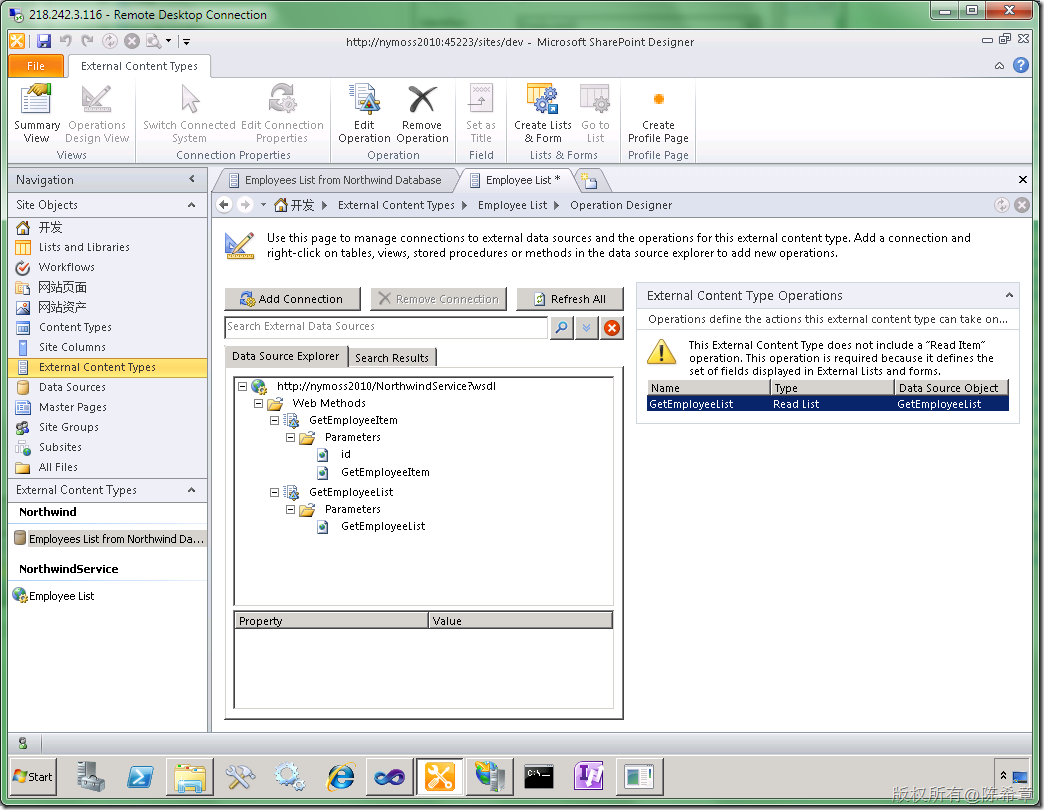Click the blue Help question mark icon
The image size is (1044, 810).
[x=1021, y=65]
